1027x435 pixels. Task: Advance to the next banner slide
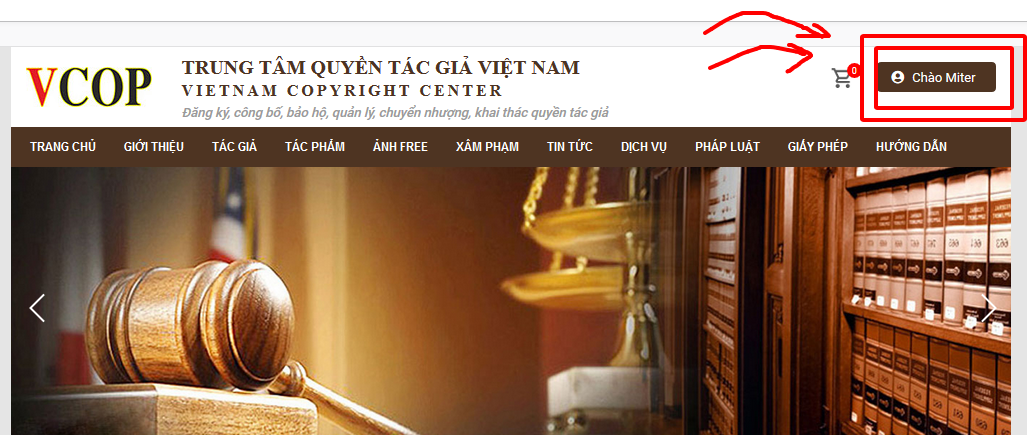(x=988, y=308)
